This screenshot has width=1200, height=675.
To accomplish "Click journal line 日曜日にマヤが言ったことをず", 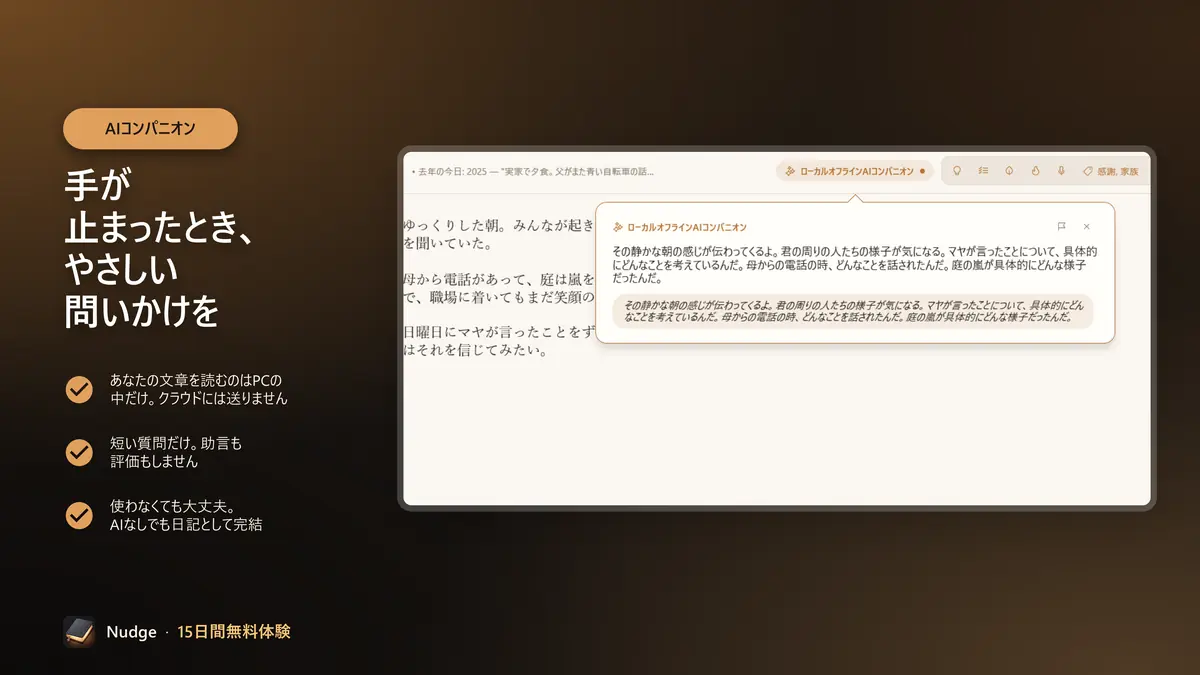I will point(499,332).
